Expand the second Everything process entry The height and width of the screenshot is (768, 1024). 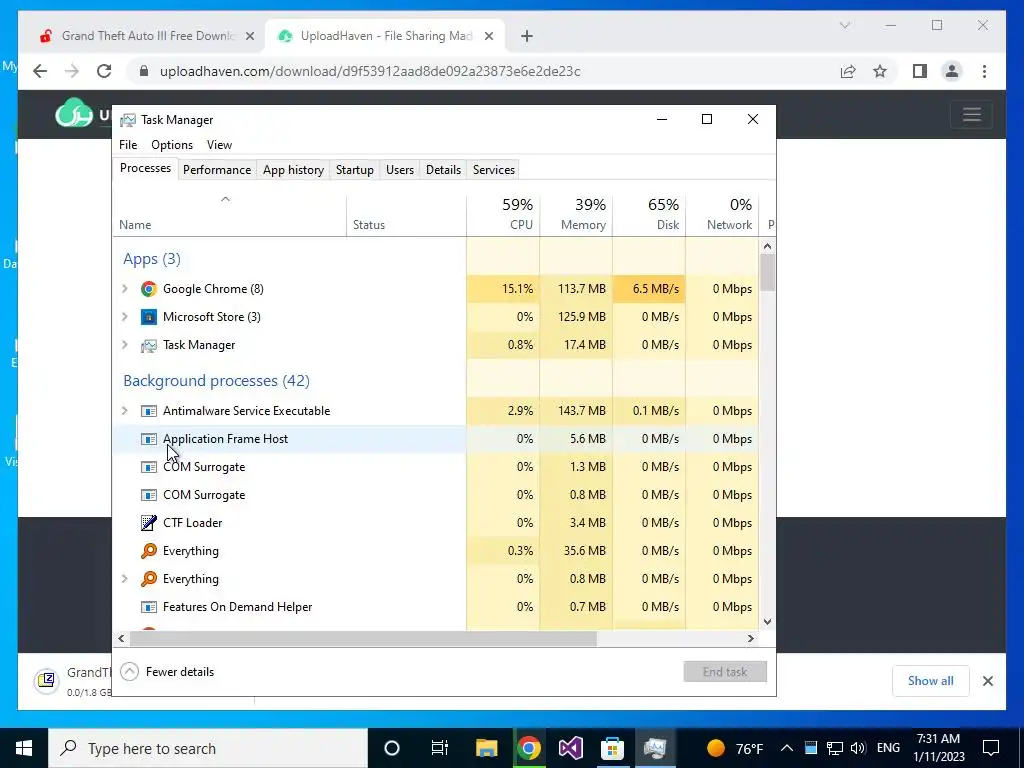click(125, 579)
